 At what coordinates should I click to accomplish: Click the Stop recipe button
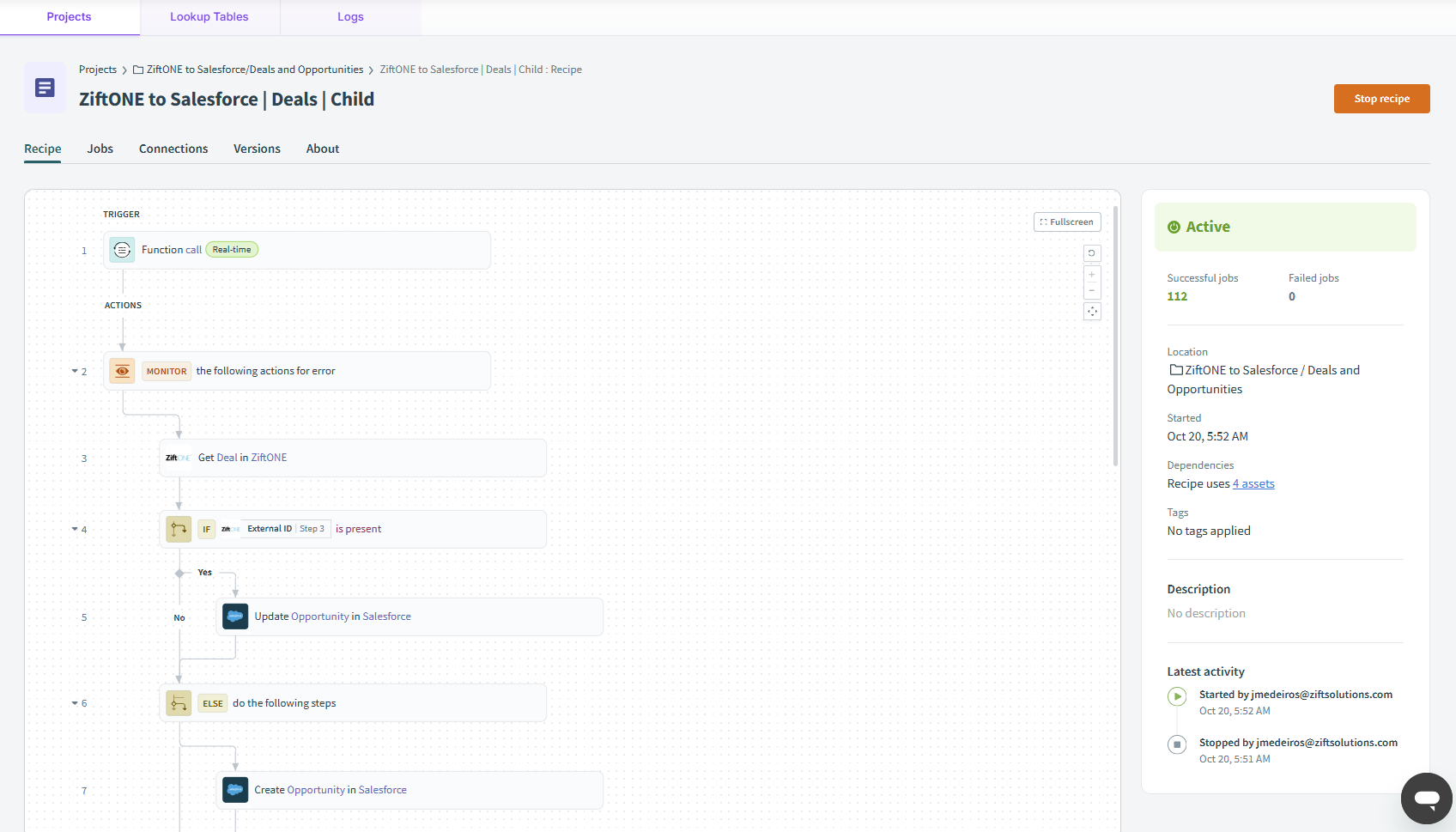(1381, 99)
